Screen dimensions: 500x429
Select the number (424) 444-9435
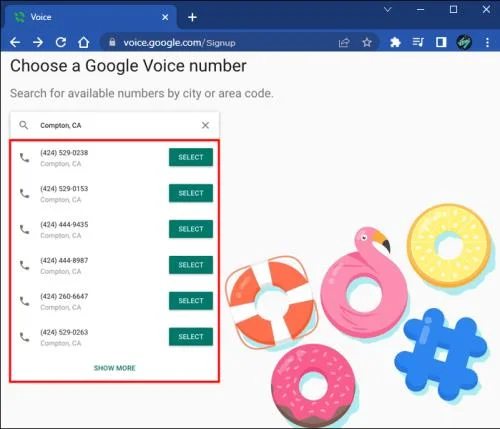tap(191, 229)
